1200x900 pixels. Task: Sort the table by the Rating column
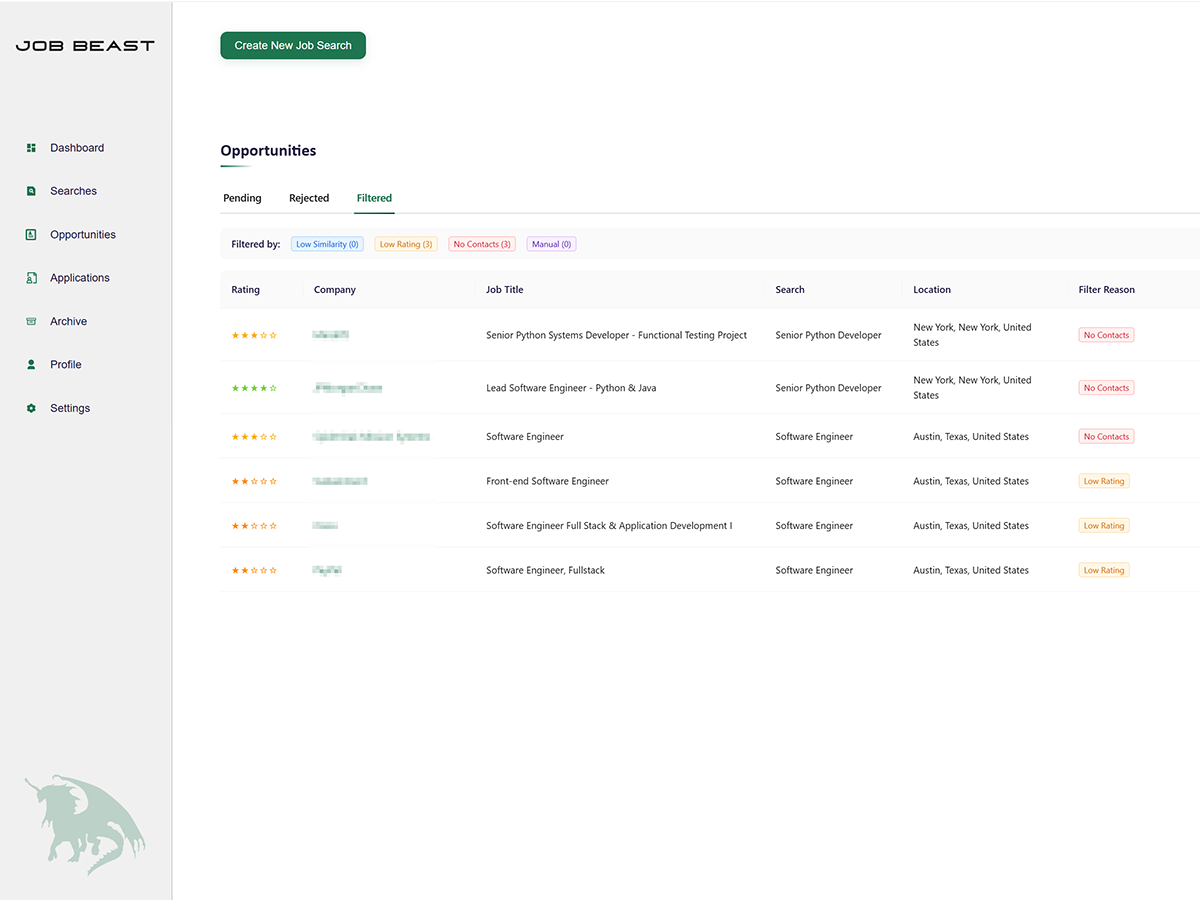point(245,289)
